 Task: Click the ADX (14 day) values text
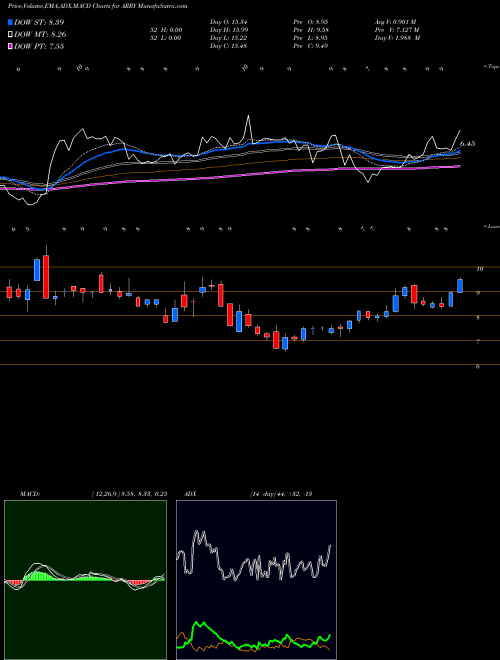pos(280,494)
